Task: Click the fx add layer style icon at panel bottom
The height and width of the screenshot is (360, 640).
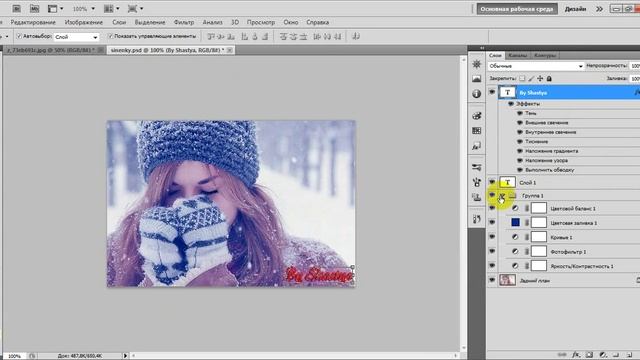Action: (x=576, y=355)
